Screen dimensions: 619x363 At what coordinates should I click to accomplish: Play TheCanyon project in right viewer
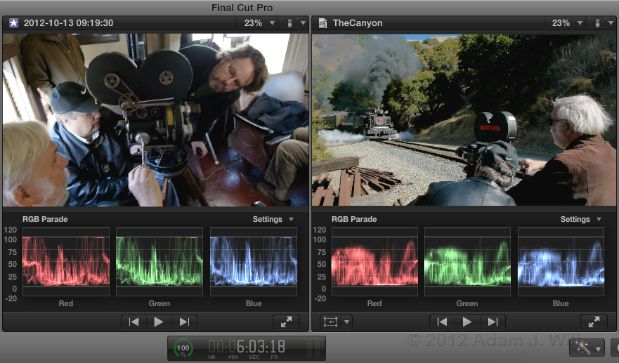467,322
